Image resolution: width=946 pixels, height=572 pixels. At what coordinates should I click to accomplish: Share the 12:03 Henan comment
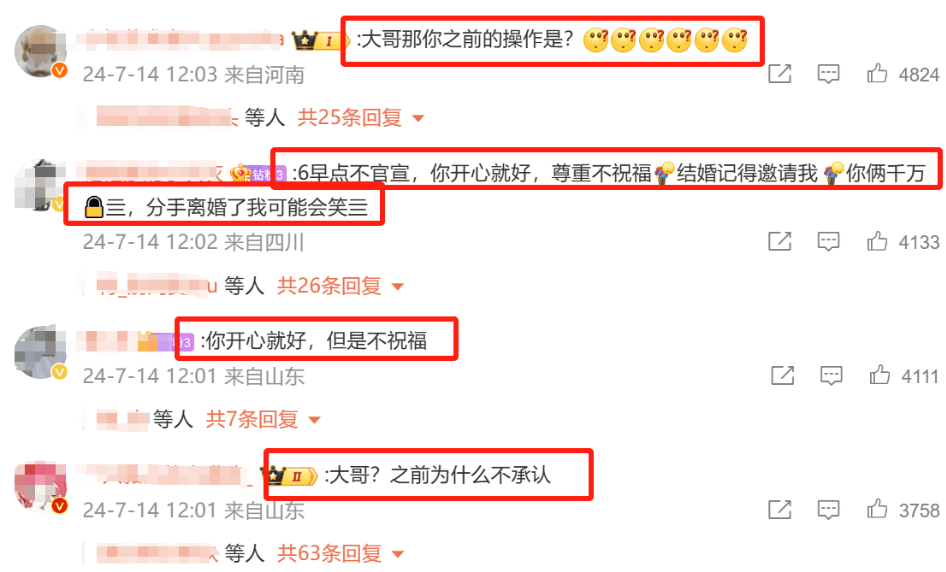tap(779, 74)
